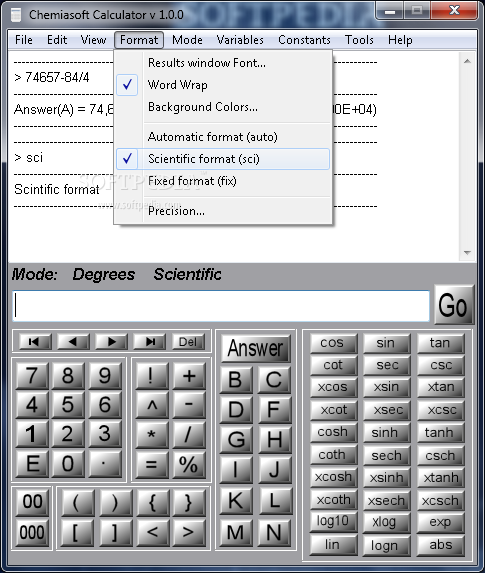485x573 pixels.
Task: Click the number 7 key
Action: (x=32, y=375)
